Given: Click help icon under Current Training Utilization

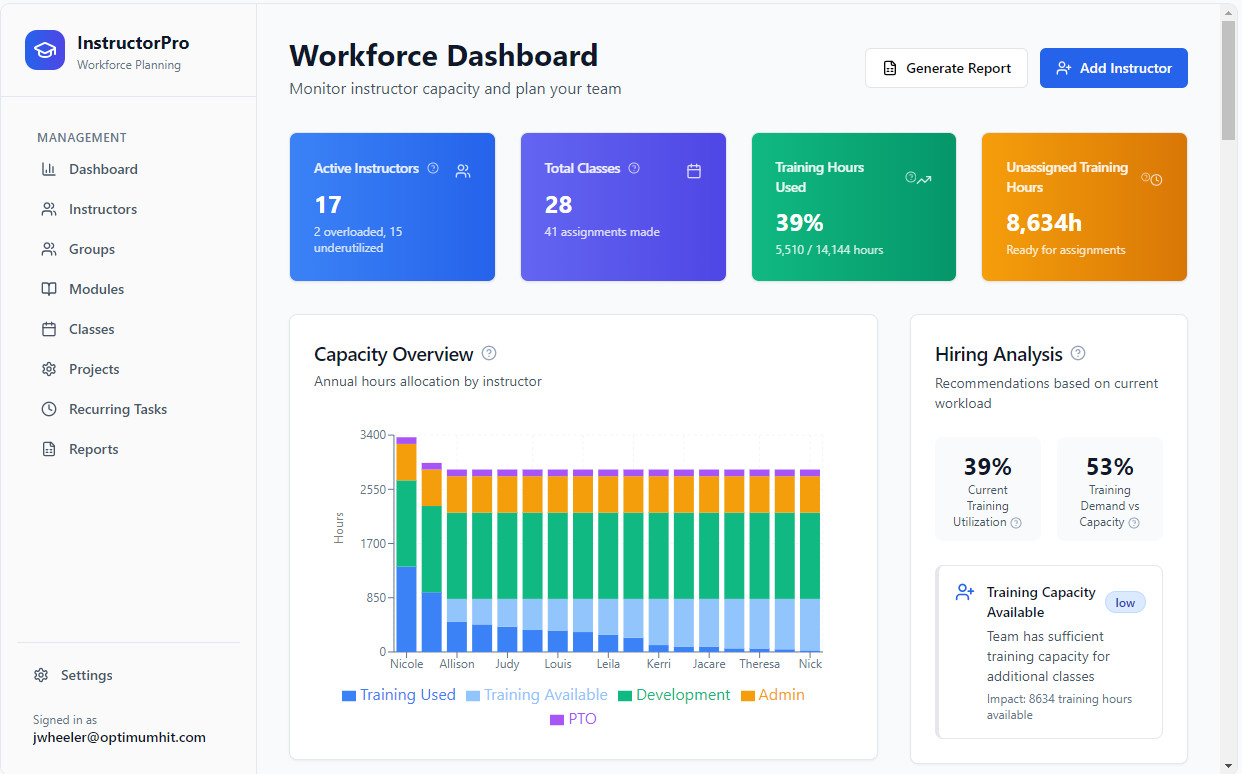Looking at the screenshot, I should [1016, 523].
